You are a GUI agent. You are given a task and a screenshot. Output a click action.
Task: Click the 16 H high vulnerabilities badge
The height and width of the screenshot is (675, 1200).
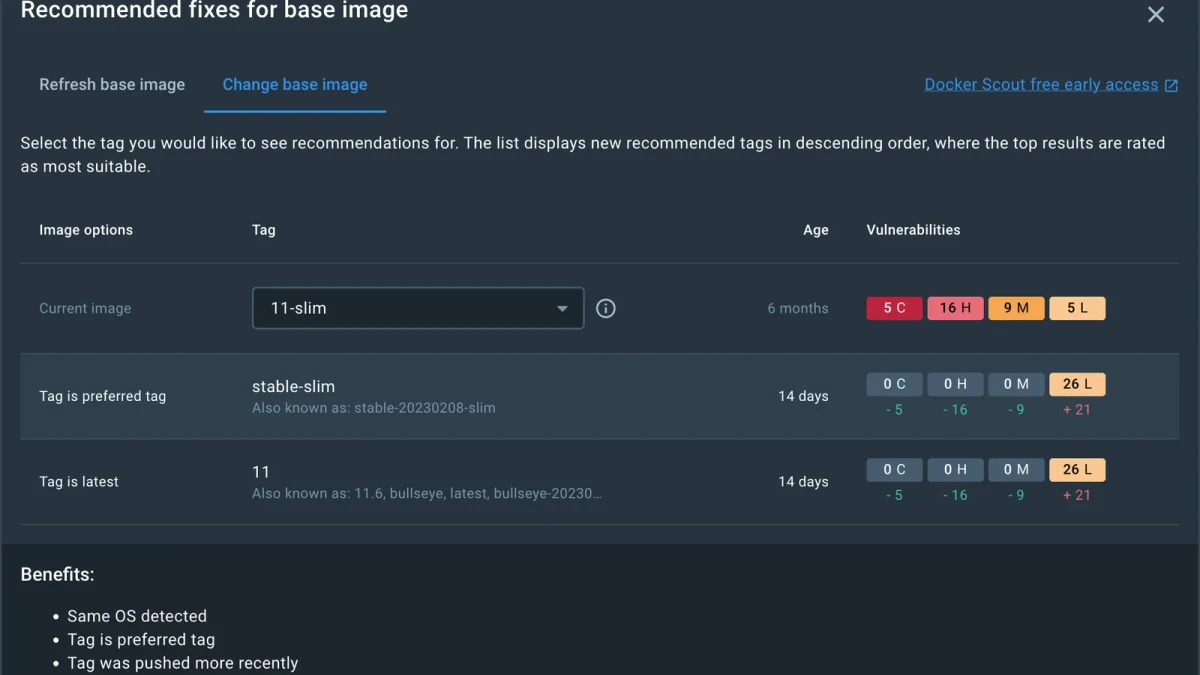point(956,308)
